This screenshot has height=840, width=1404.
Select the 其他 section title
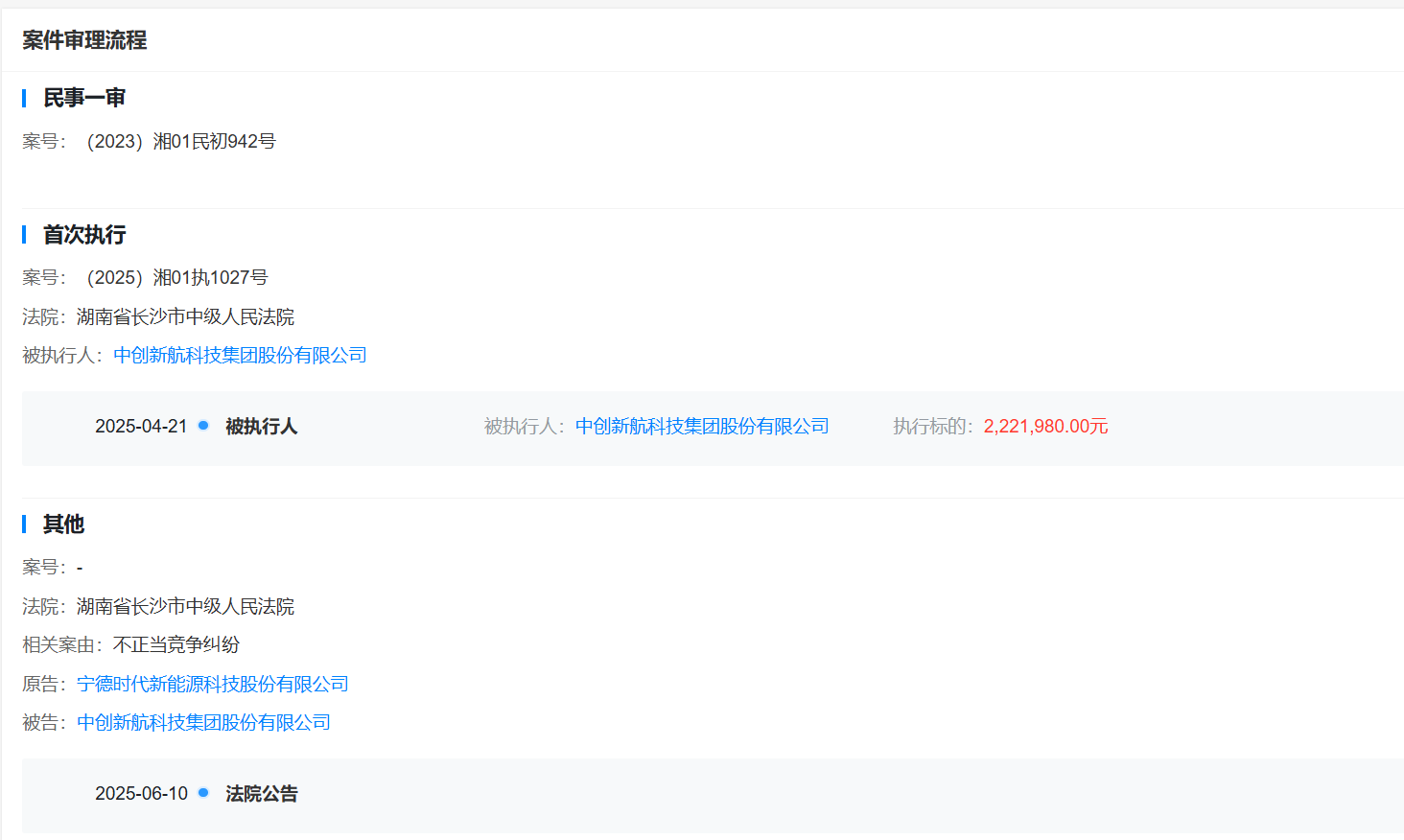(64, 525)
